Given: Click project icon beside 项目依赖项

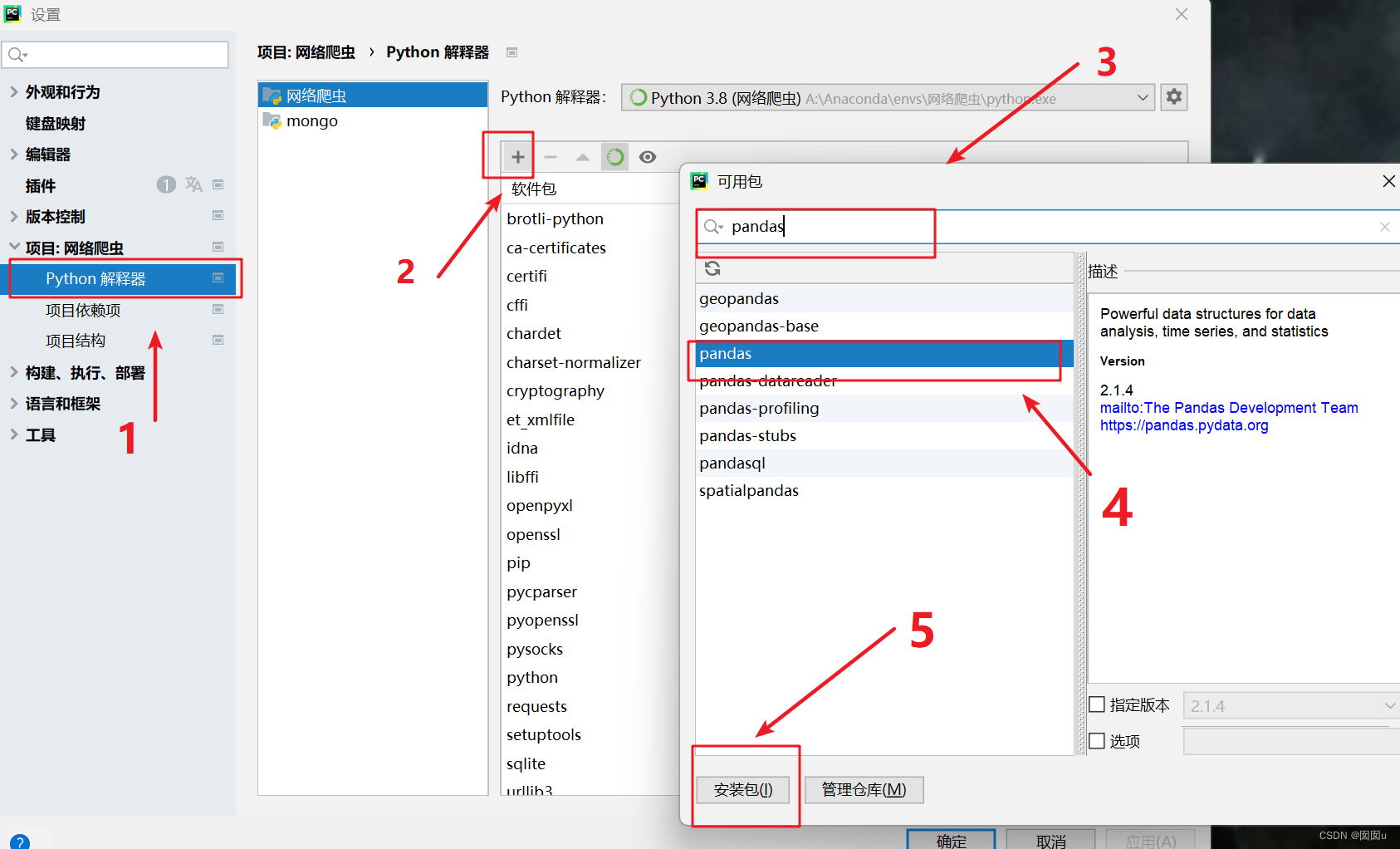Looking at the screenshot, I should [x=218, y=309].
